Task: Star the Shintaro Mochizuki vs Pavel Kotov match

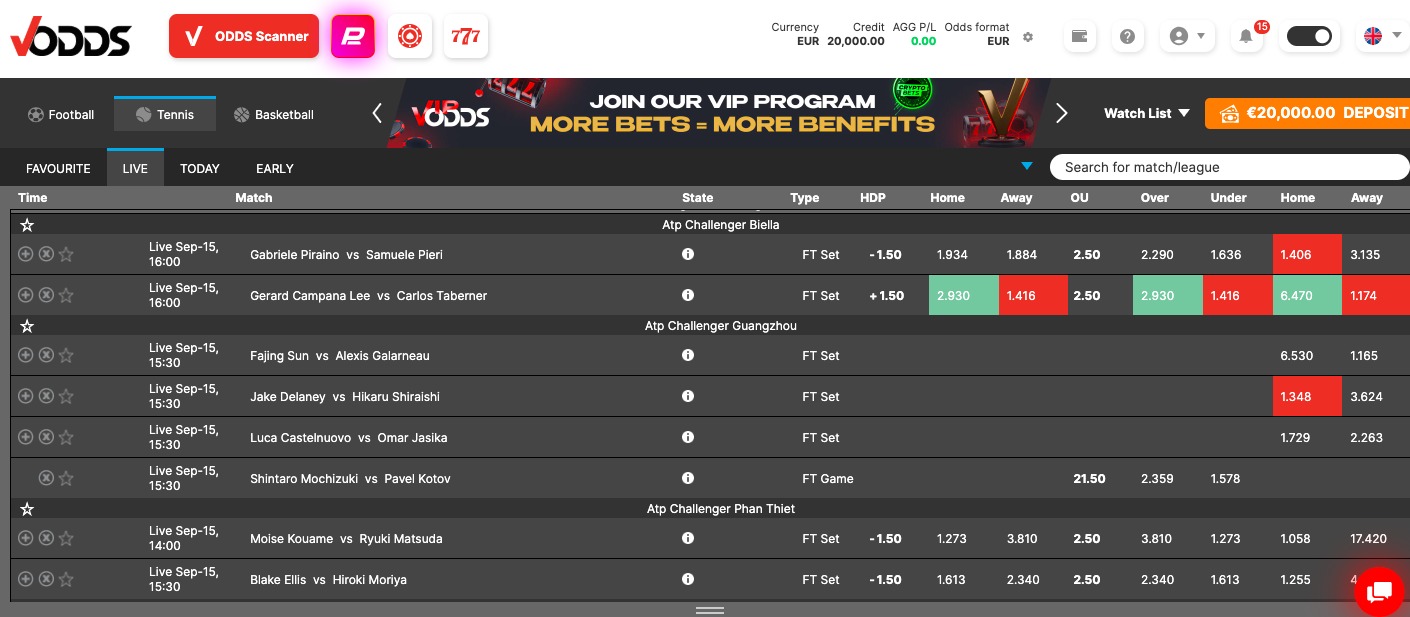Action: [66, 478]
